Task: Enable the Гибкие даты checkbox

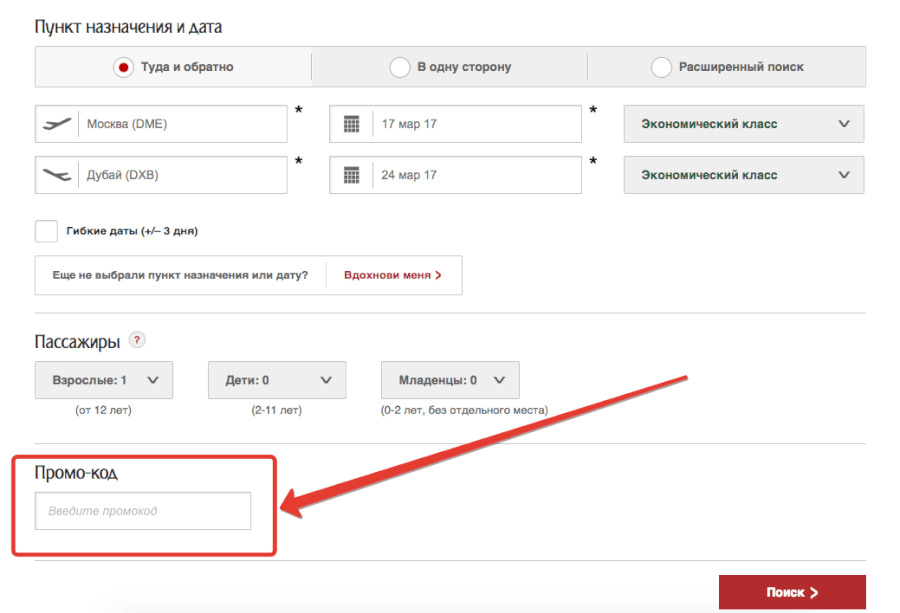Action: click(46, 231)
